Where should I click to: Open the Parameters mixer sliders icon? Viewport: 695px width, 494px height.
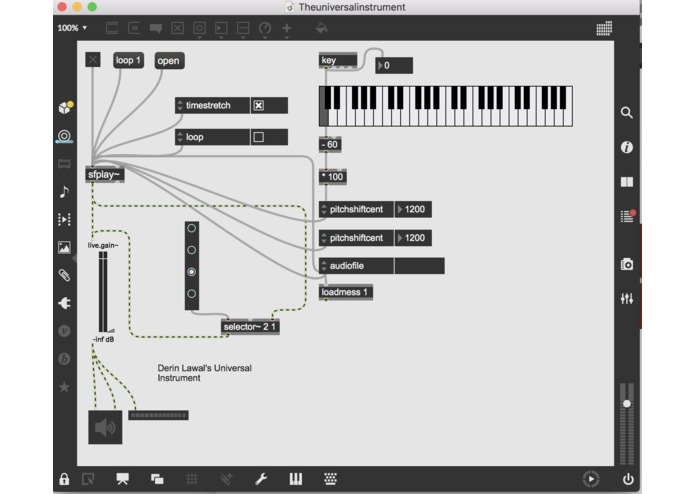tap(626, 299)
